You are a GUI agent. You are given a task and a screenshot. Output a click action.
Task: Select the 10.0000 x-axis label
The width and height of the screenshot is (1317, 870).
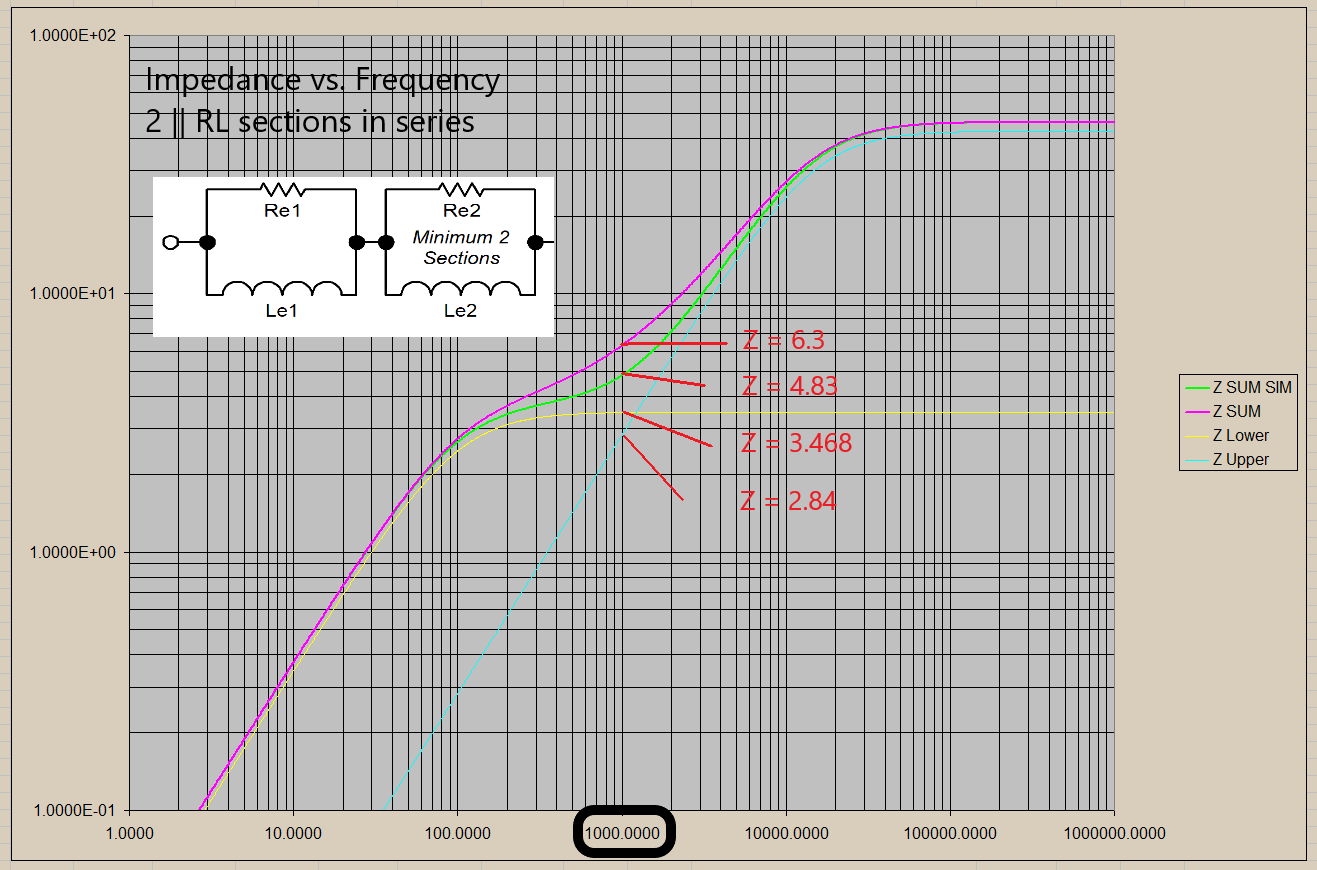coord(293,832)
